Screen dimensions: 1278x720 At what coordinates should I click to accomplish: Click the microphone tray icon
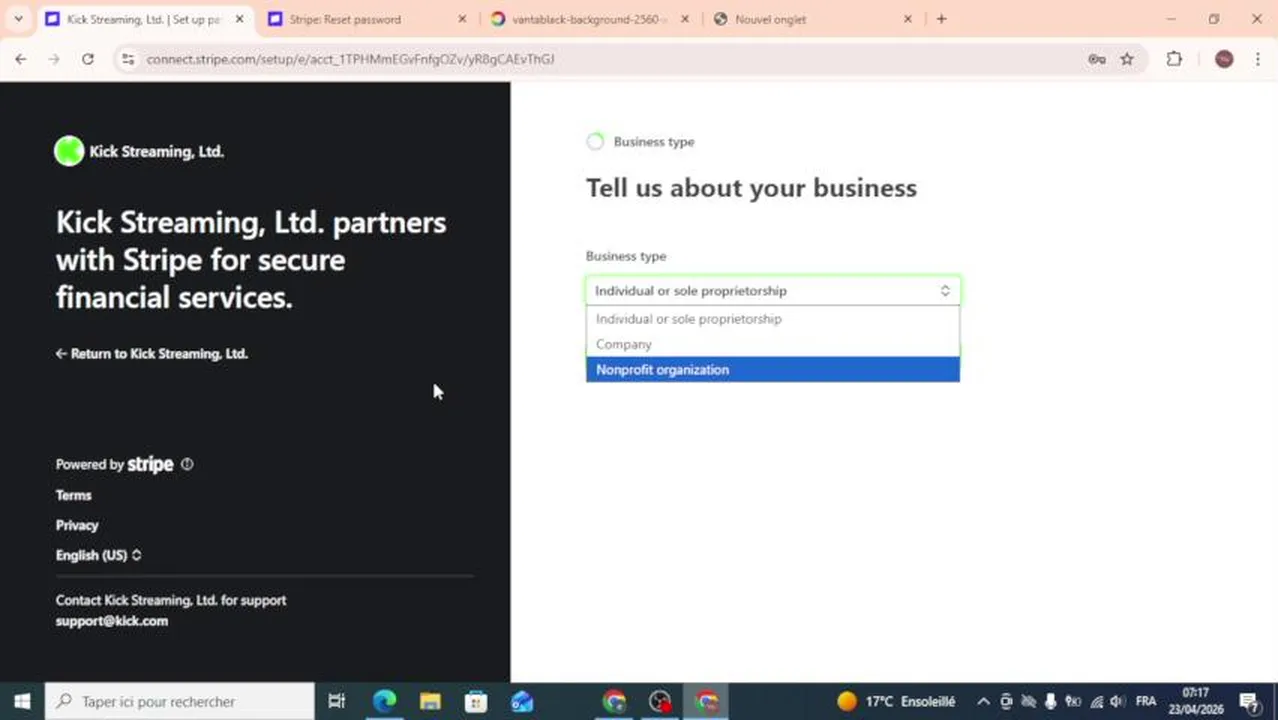[x=1050, y=701]
